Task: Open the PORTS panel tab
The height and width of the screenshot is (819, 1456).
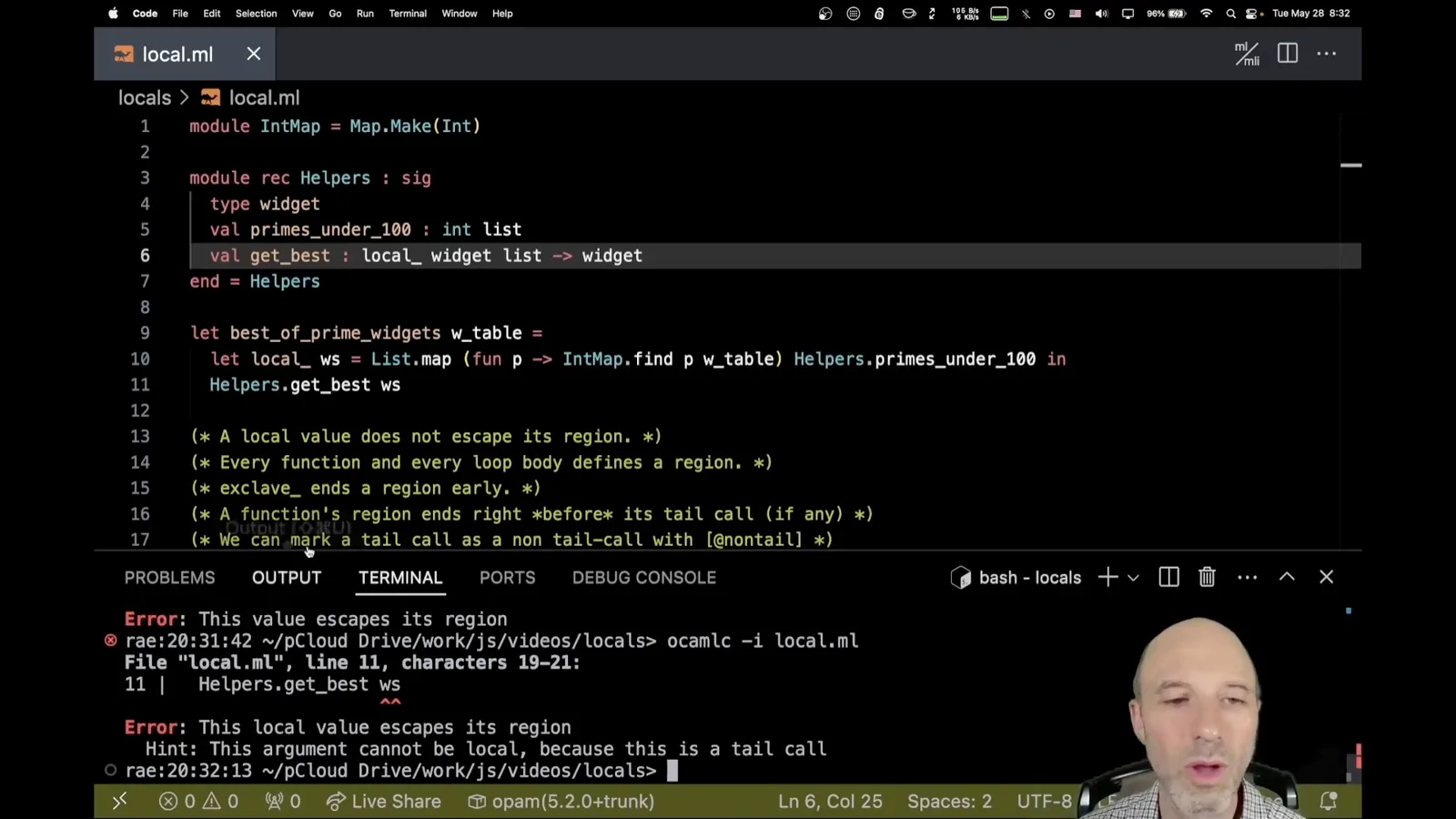Action: [508, 578]
